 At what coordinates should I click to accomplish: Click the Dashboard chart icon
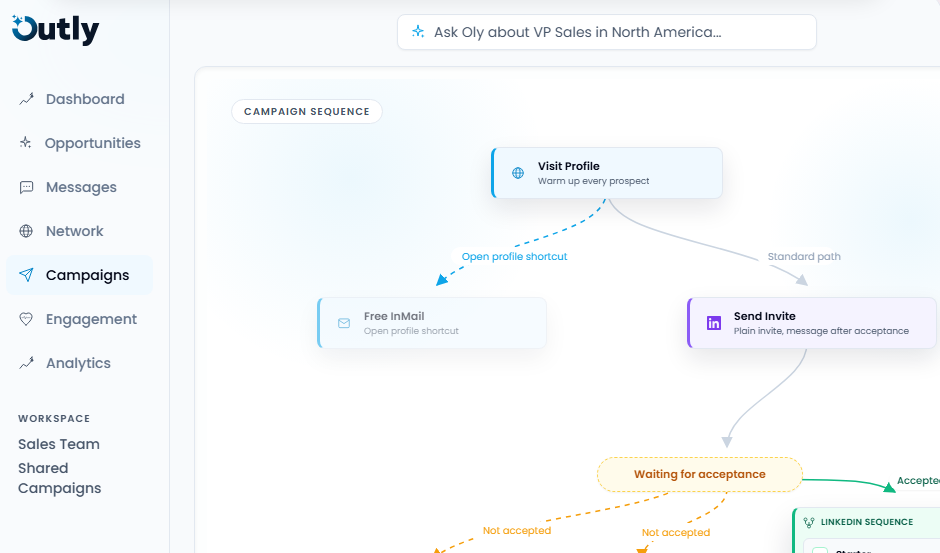click(x=26, y=99)
